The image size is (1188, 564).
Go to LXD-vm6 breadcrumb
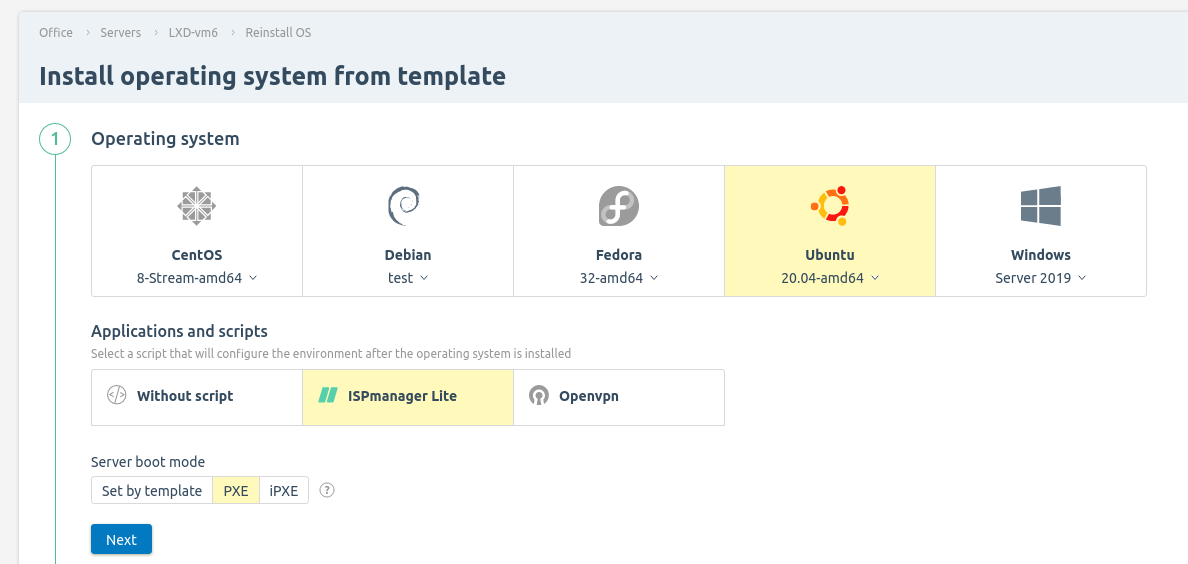click(193, 33)
